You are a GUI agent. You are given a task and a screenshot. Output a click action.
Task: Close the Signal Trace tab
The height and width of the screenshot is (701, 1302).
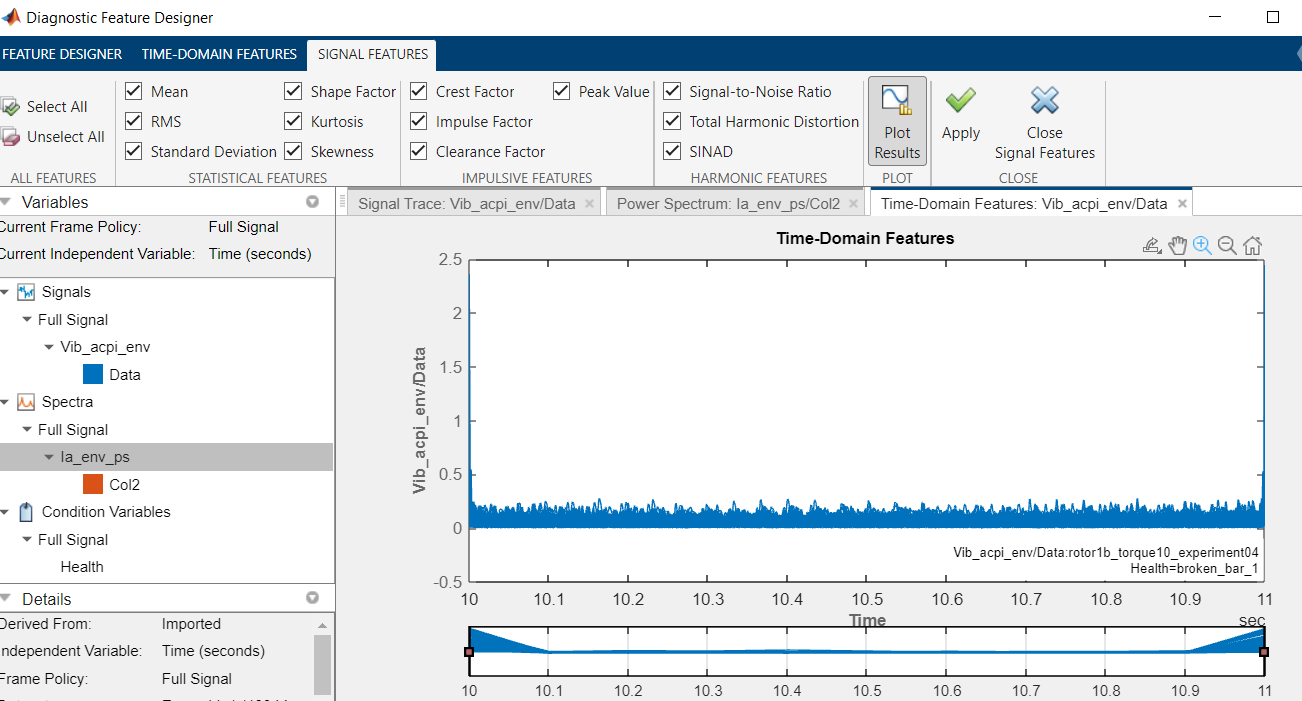coord(589,203)
